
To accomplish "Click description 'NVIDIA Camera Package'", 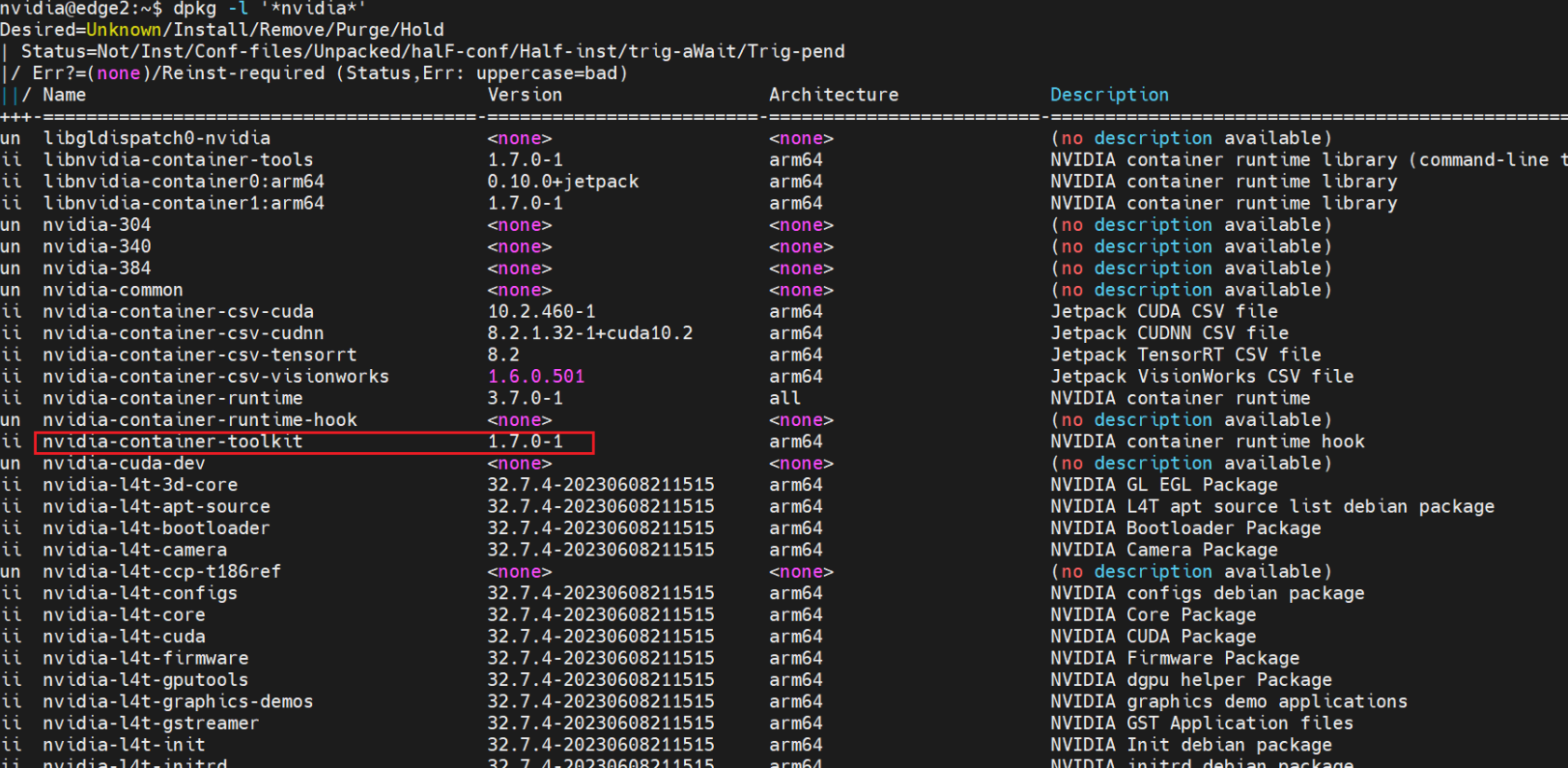I will [1164, 550].
